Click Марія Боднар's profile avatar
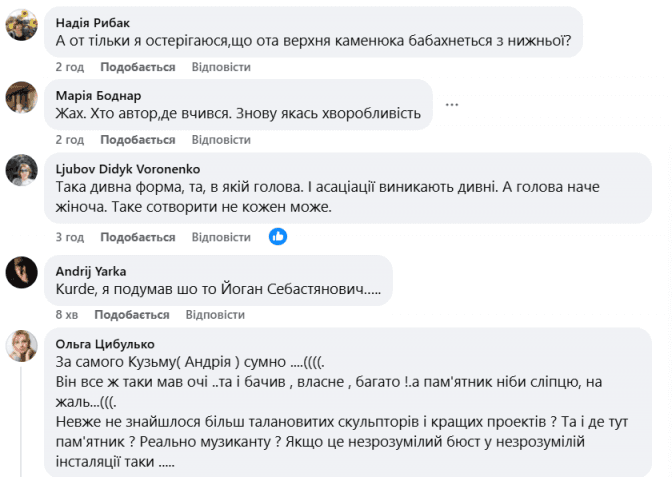 [22, 98]
